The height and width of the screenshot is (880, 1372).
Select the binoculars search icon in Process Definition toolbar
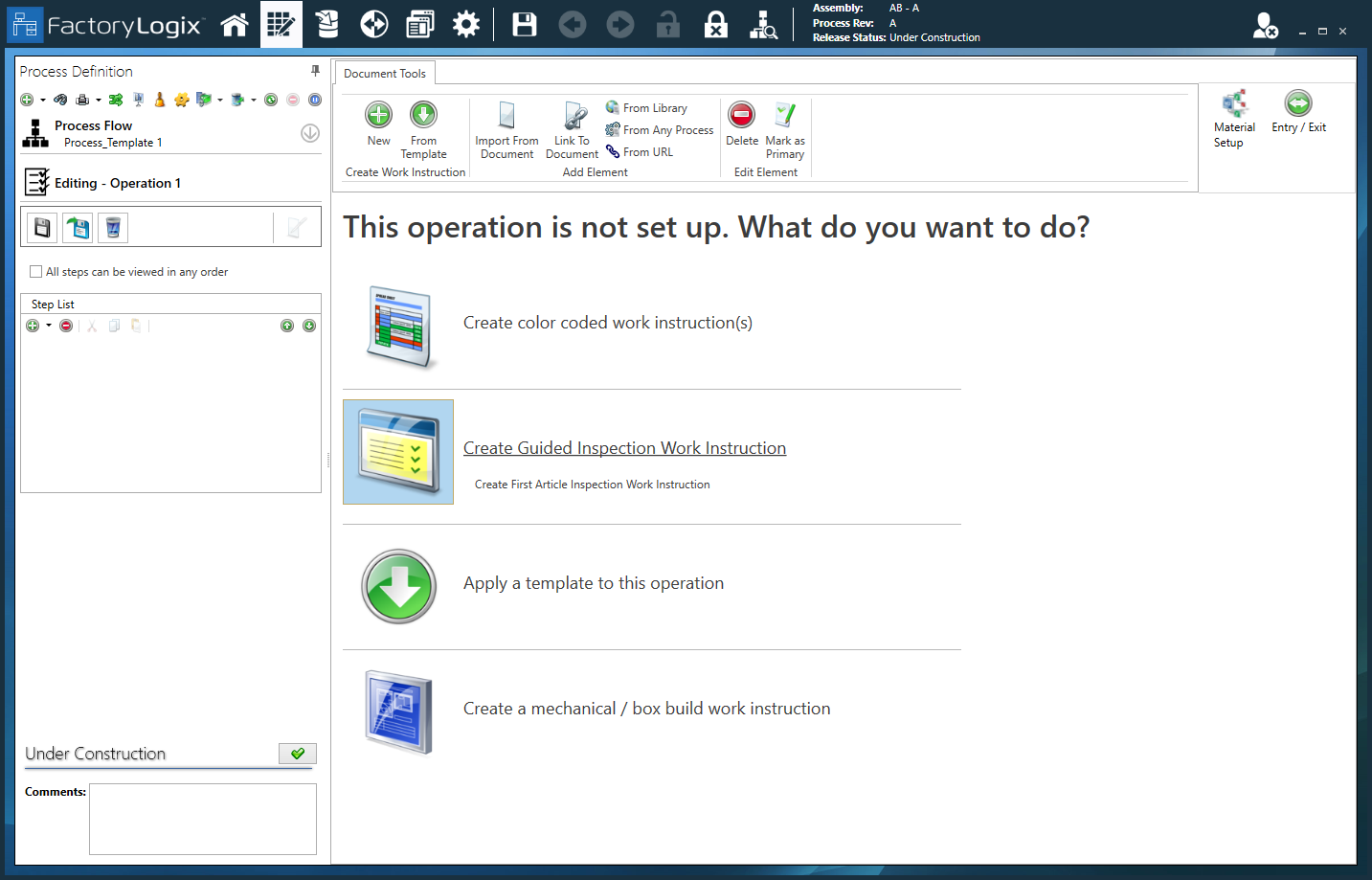[61, 99]
